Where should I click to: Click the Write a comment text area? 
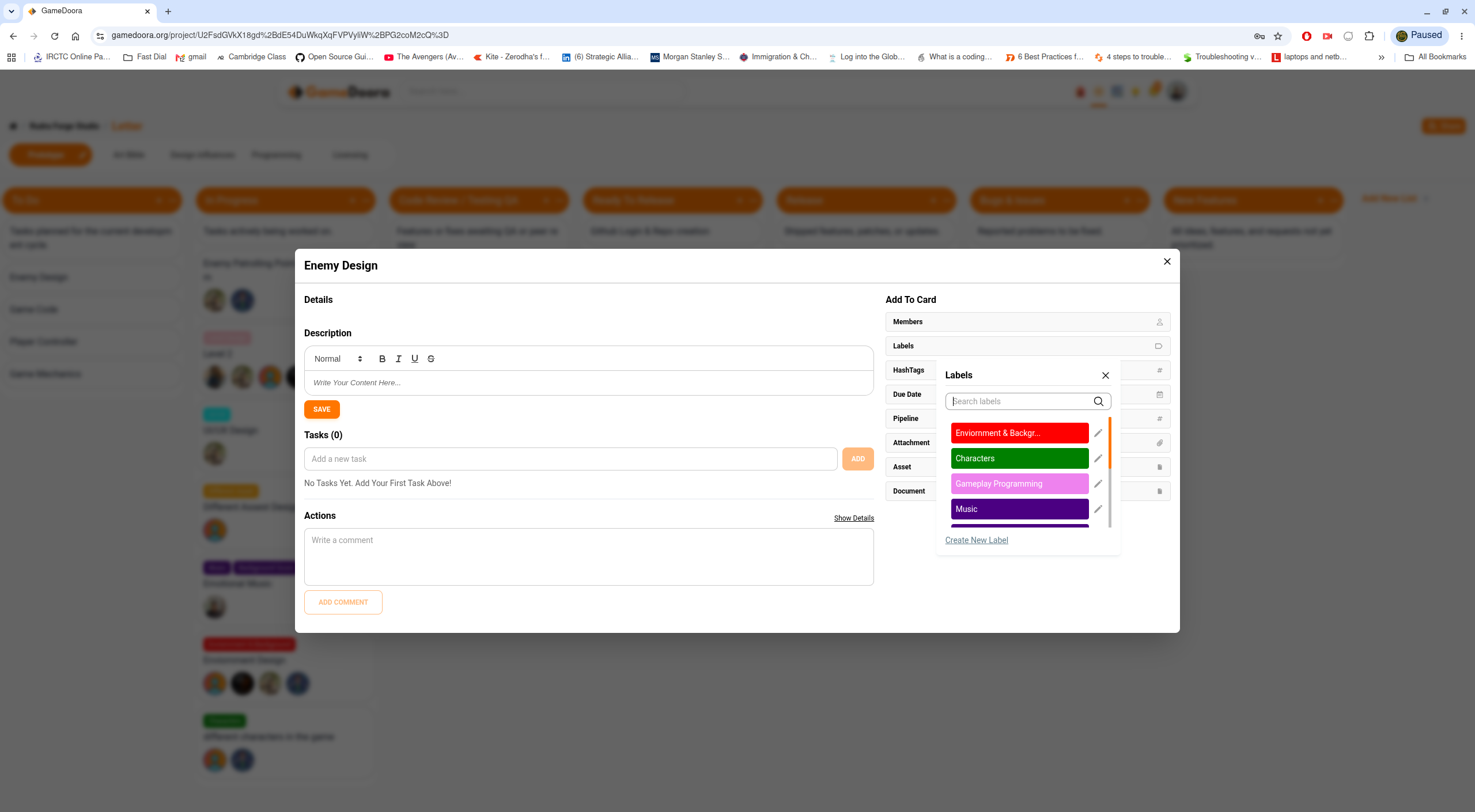589,557
